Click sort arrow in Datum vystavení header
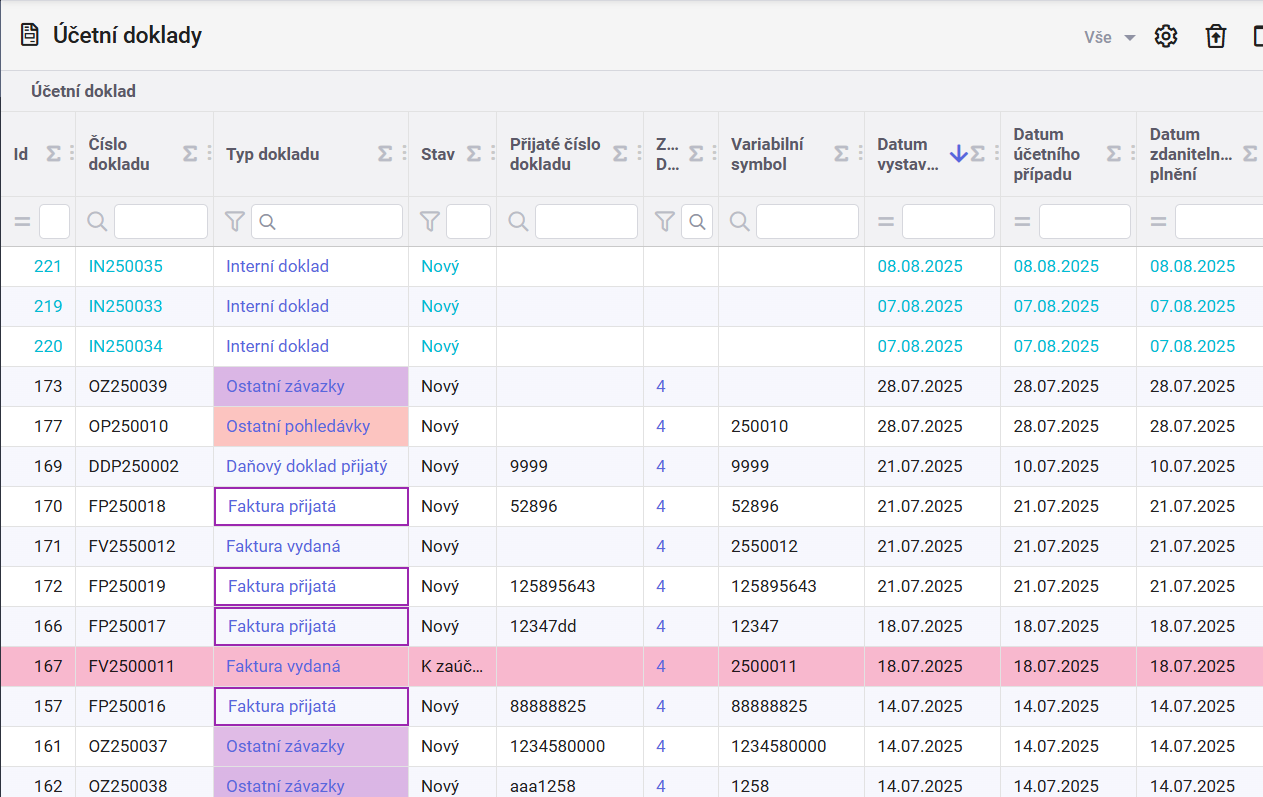Viewport: 1263px width, 797px height. [958, 154]
